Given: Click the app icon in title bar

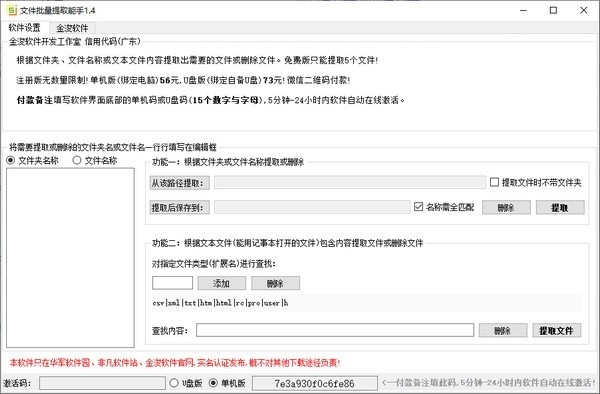Looking at the screenshot, I should pos(12,10).
